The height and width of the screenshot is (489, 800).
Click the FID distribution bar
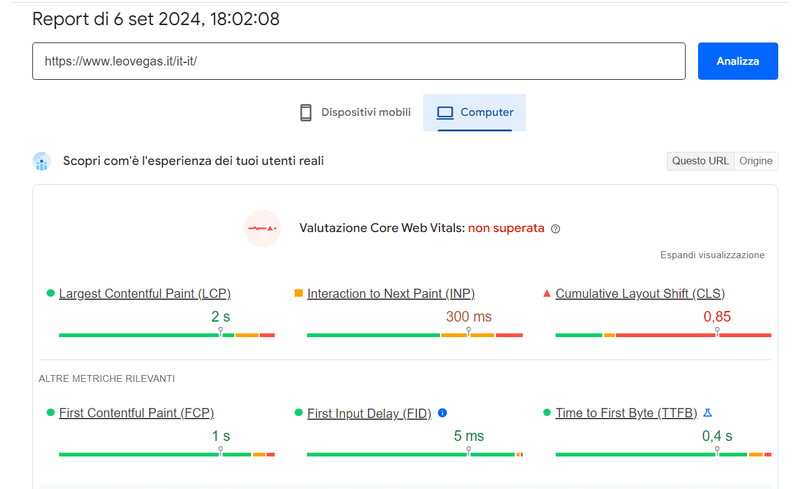[415, 454]
